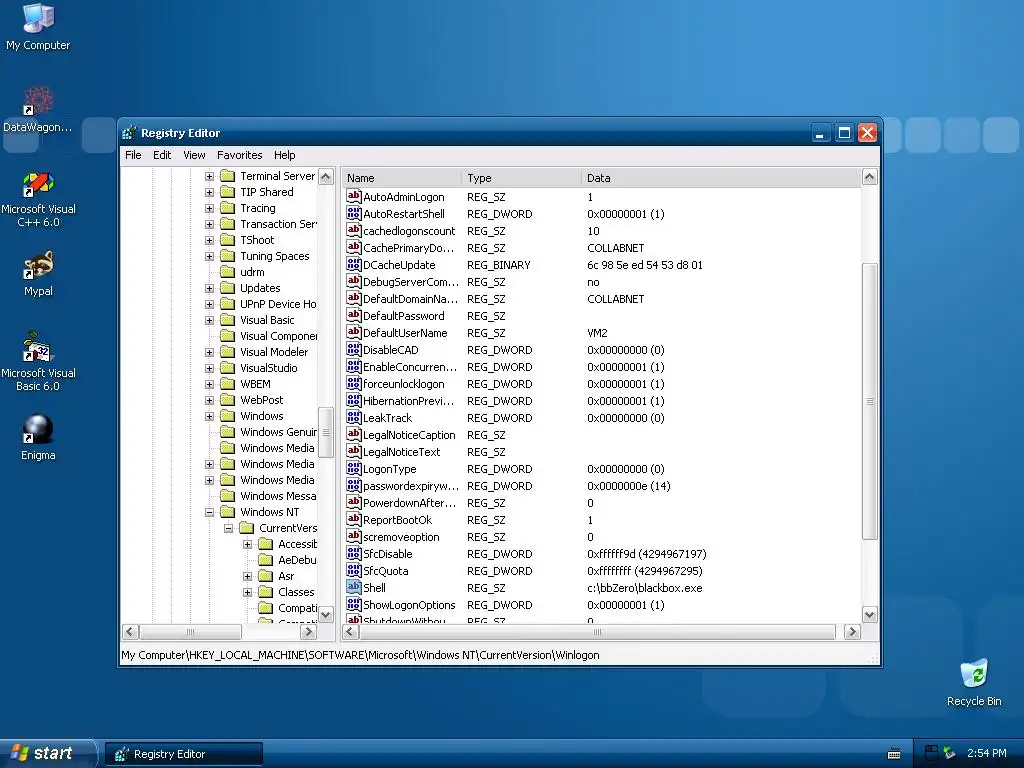Select the forceunlocklogon value name
The height and width of the screenshot is (768, 1024).
(404, 384)
